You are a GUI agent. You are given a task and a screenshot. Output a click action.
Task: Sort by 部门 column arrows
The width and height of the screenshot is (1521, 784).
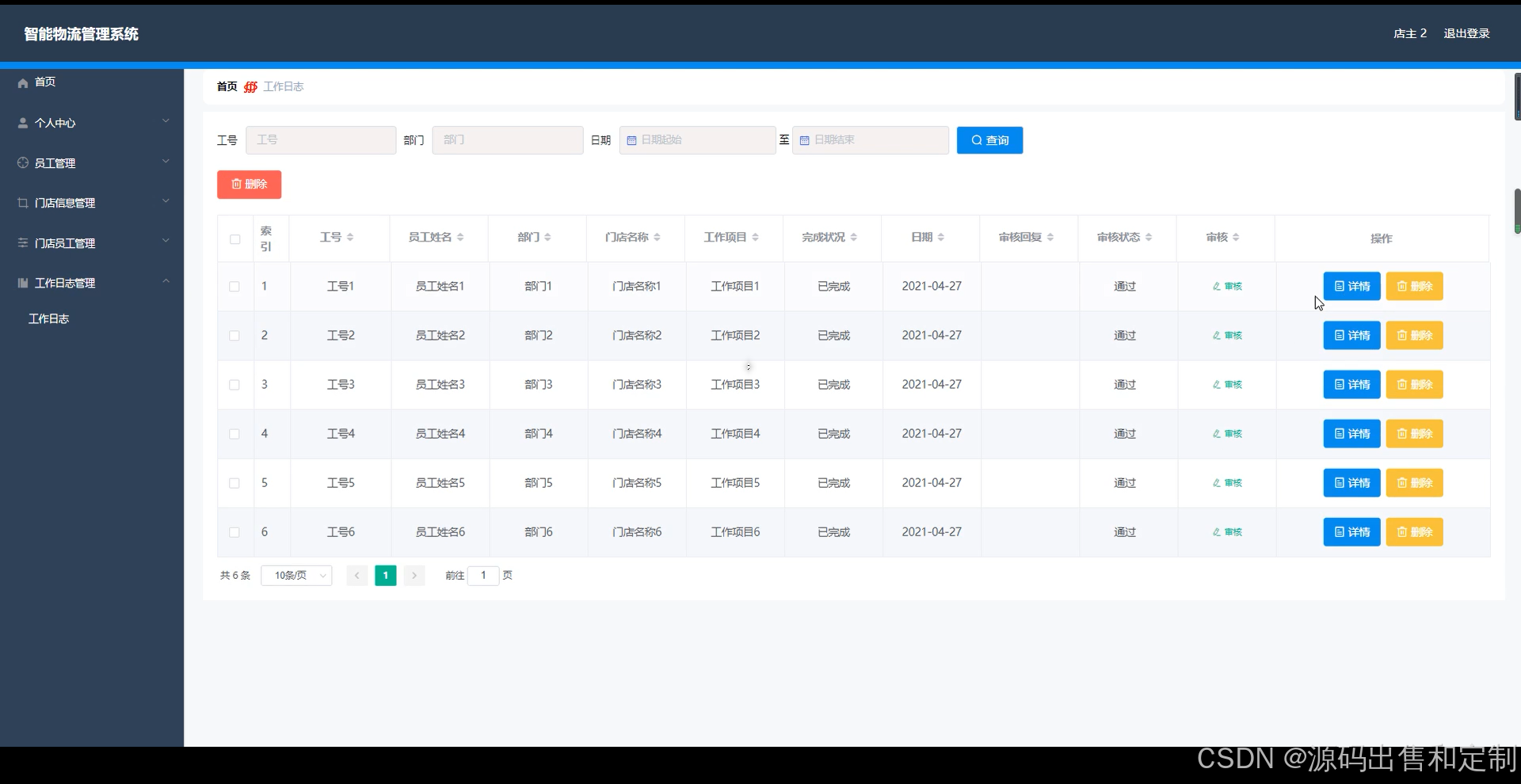(547, 238)
